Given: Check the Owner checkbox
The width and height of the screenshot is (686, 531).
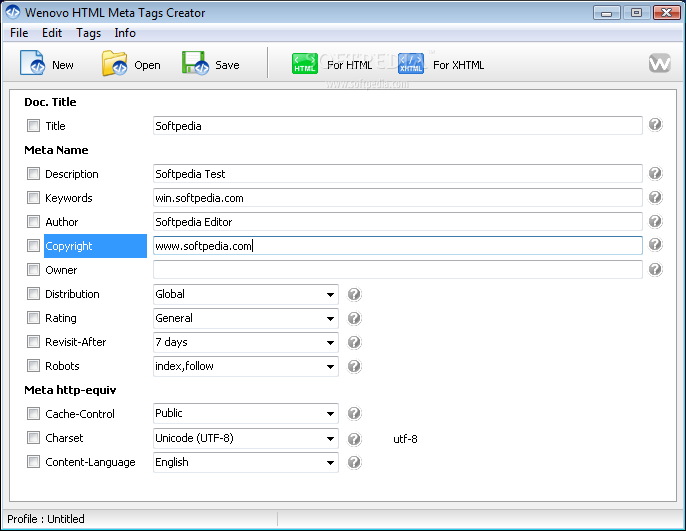Looking at the screenshot, I should point(33,269).
